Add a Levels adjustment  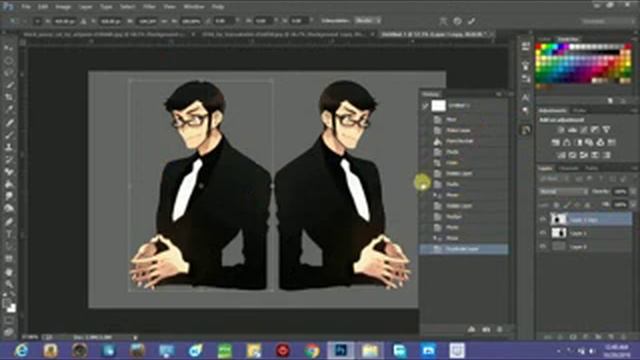click(x=572, y=130)
